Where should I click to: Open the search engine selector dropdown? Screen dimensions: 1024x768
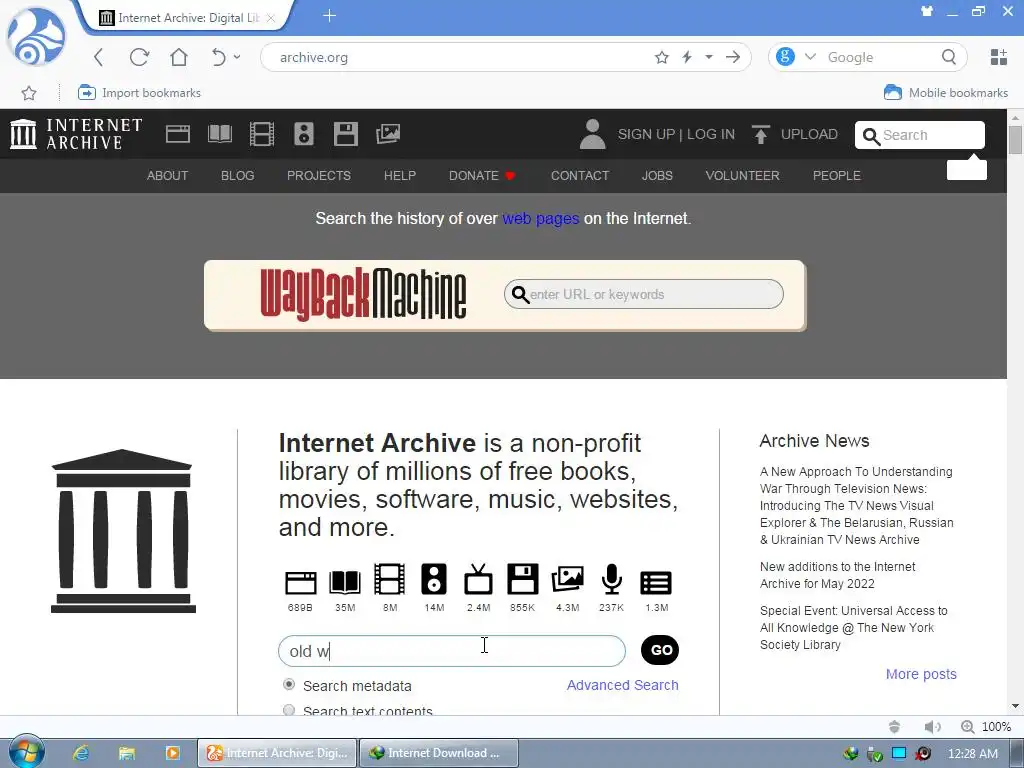click(810, 57)
